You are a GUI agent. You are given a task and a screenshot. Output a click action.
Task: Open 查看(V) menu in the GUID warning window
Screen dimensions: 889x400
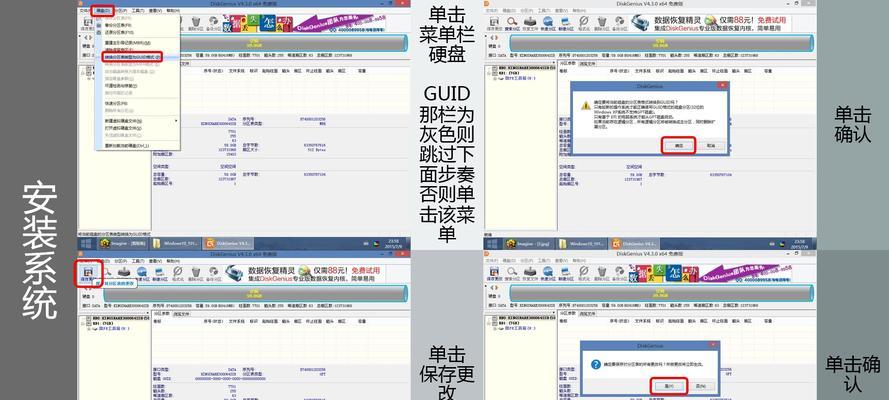(561, 11)
